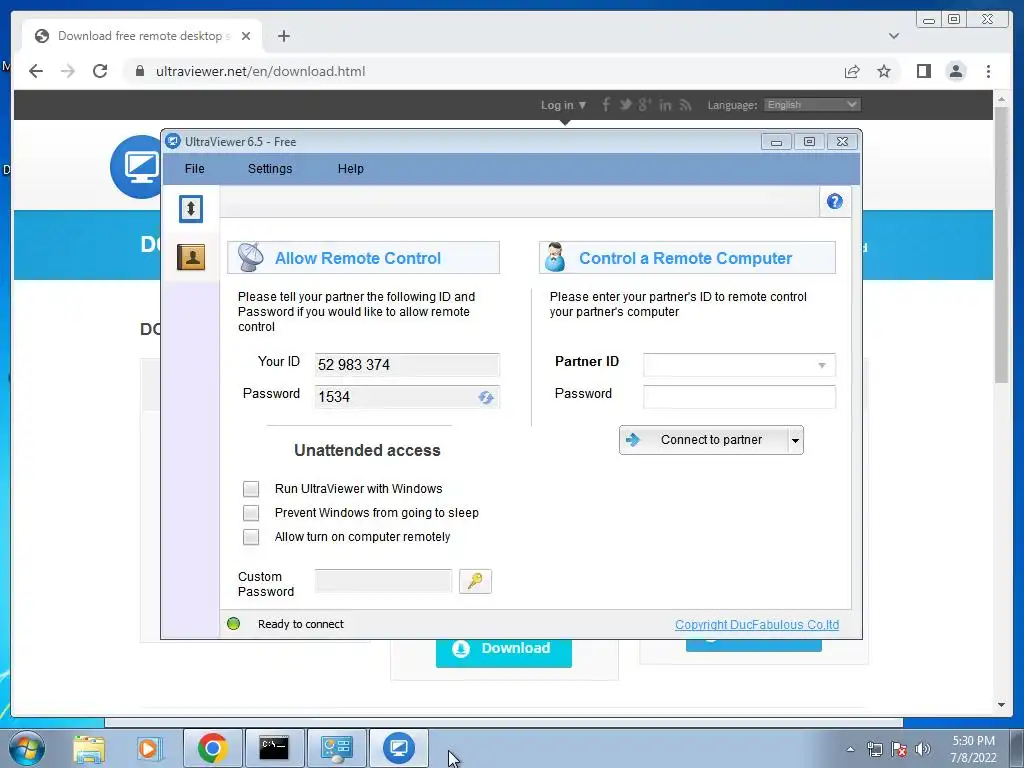
Task: Click the Download button on the website
Action: [x=504, y=651]
